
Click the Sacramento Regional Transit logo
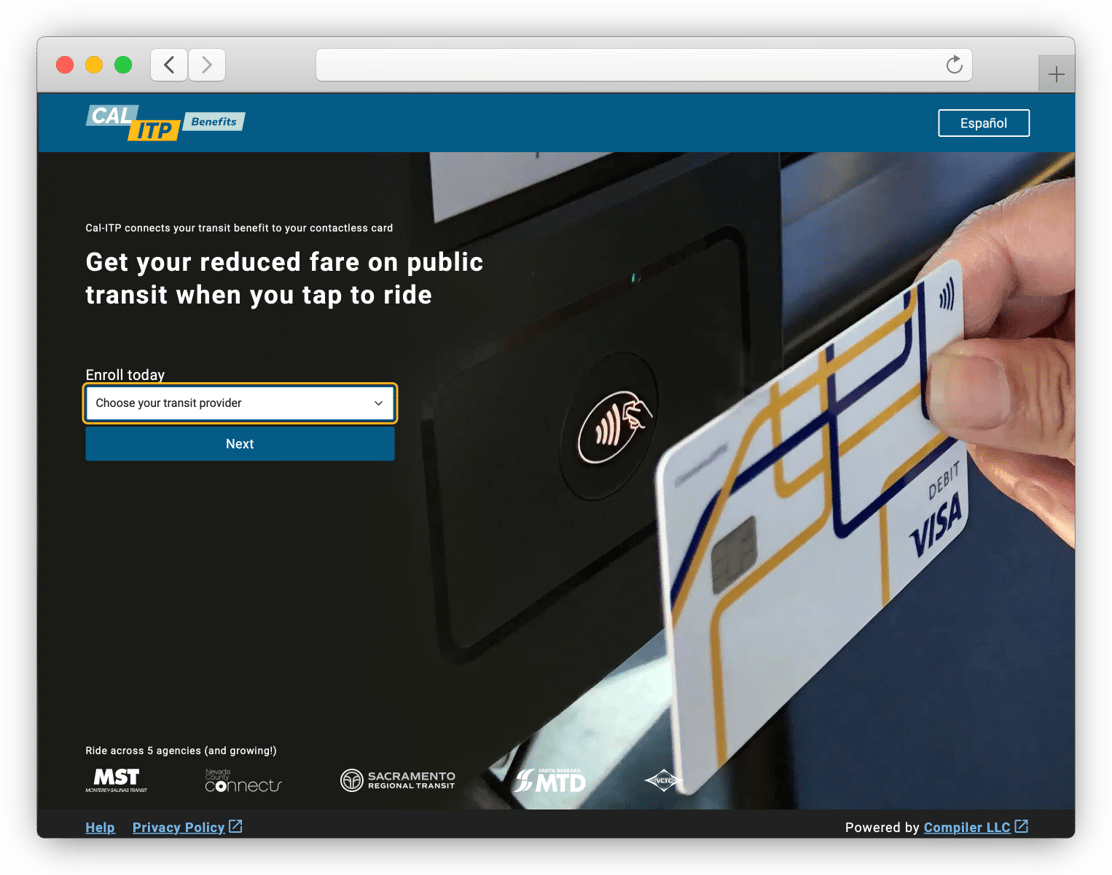(x=397, y=780)
